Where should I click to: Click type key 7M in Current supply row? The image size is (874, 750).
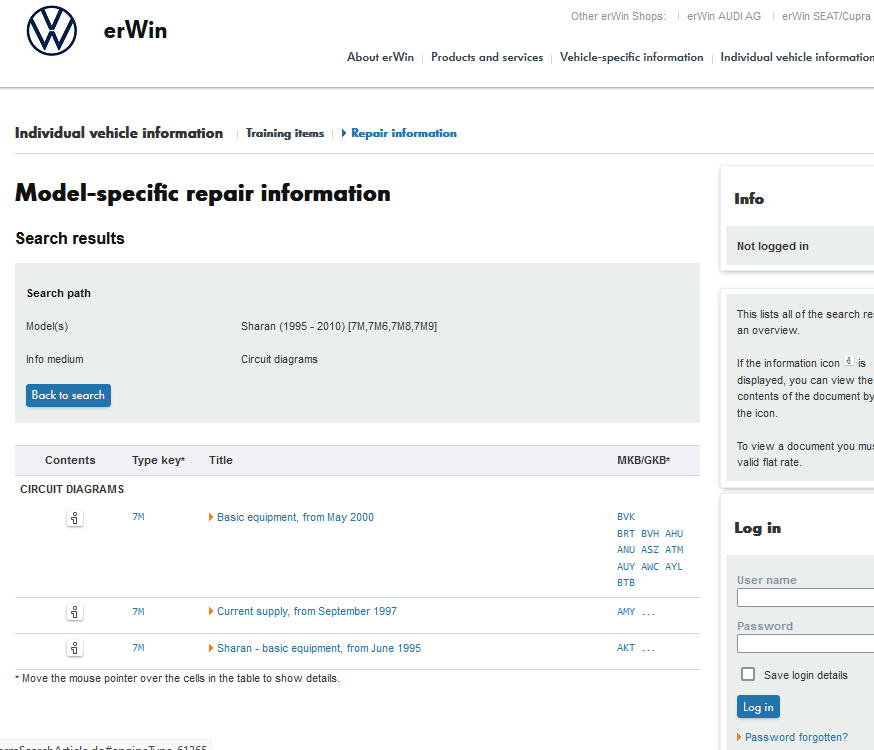tap(138, 611)
